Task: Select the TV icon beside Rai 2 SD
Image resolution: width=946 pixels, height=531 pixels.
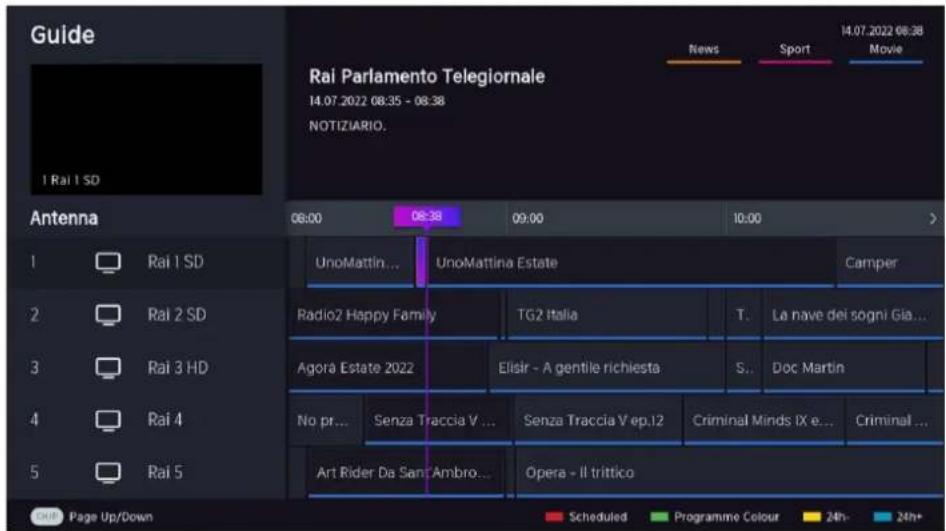Action: (x=108, y=315)
